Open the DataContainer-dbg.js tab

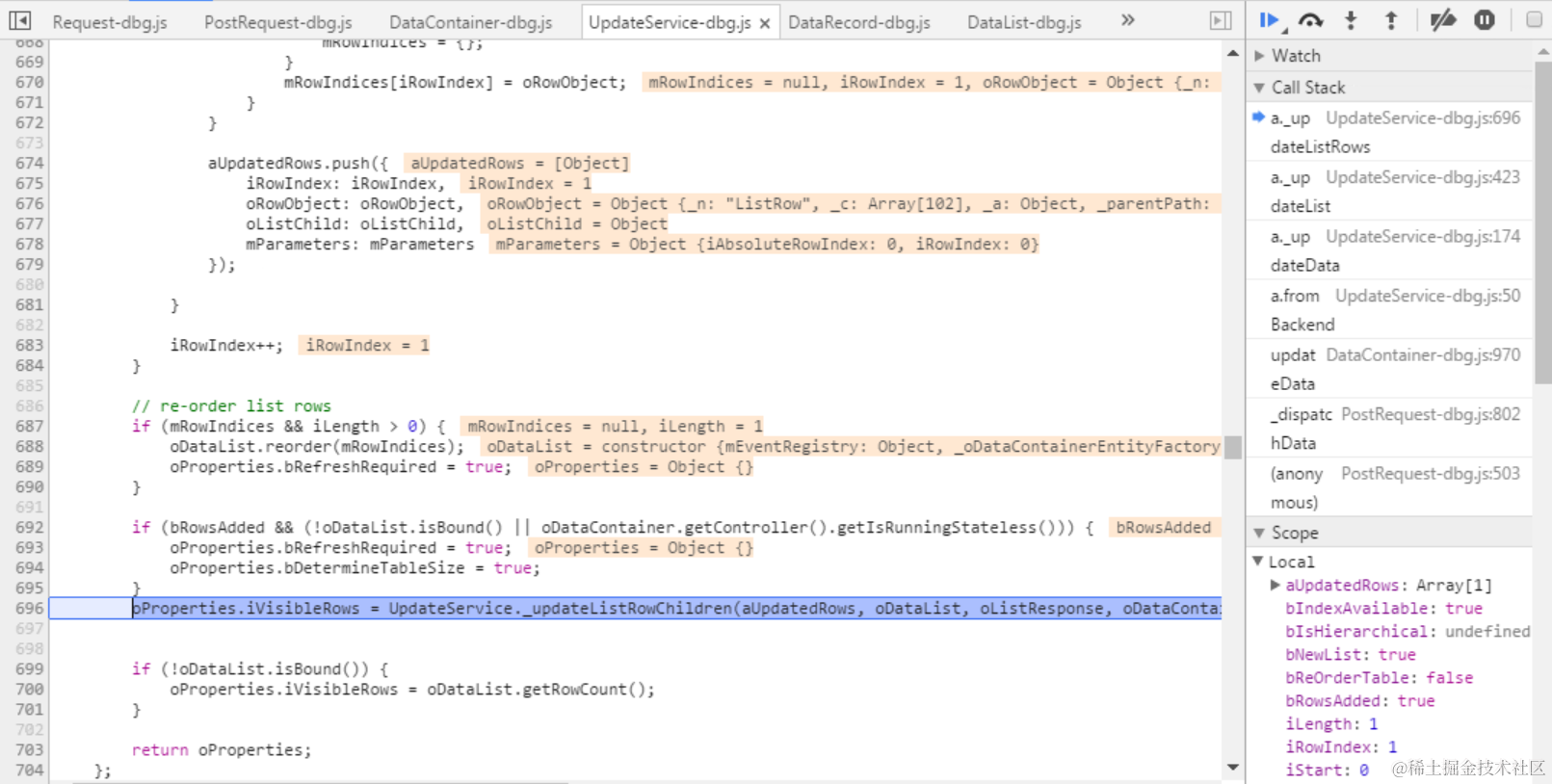point(471,22)
